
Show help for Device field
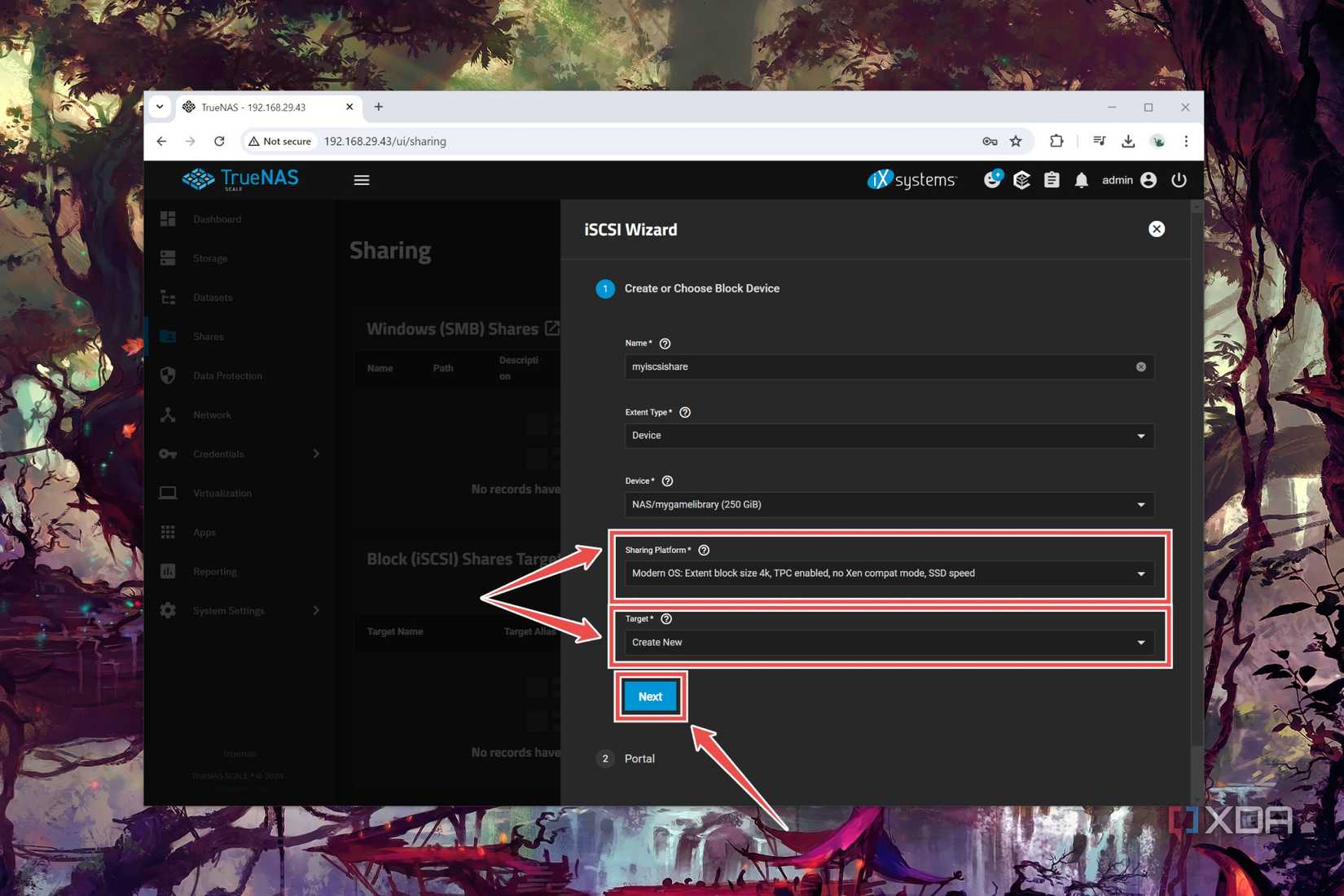(x=667, y=481)
